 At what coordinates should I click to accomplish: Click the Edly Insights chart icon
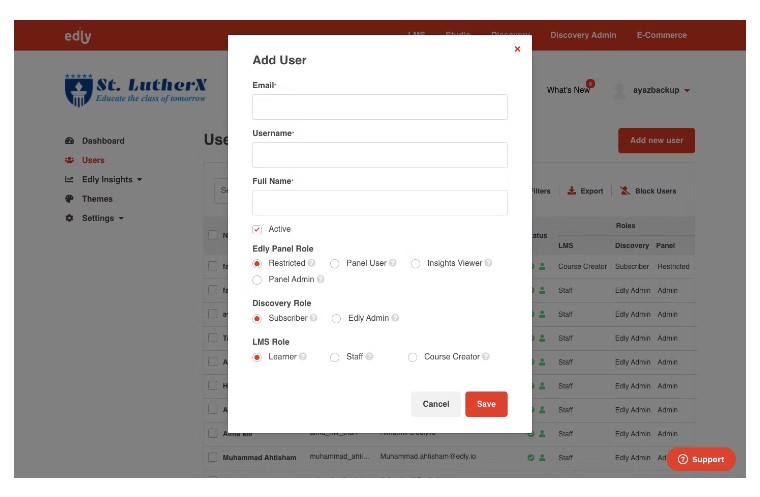(69, 179)
